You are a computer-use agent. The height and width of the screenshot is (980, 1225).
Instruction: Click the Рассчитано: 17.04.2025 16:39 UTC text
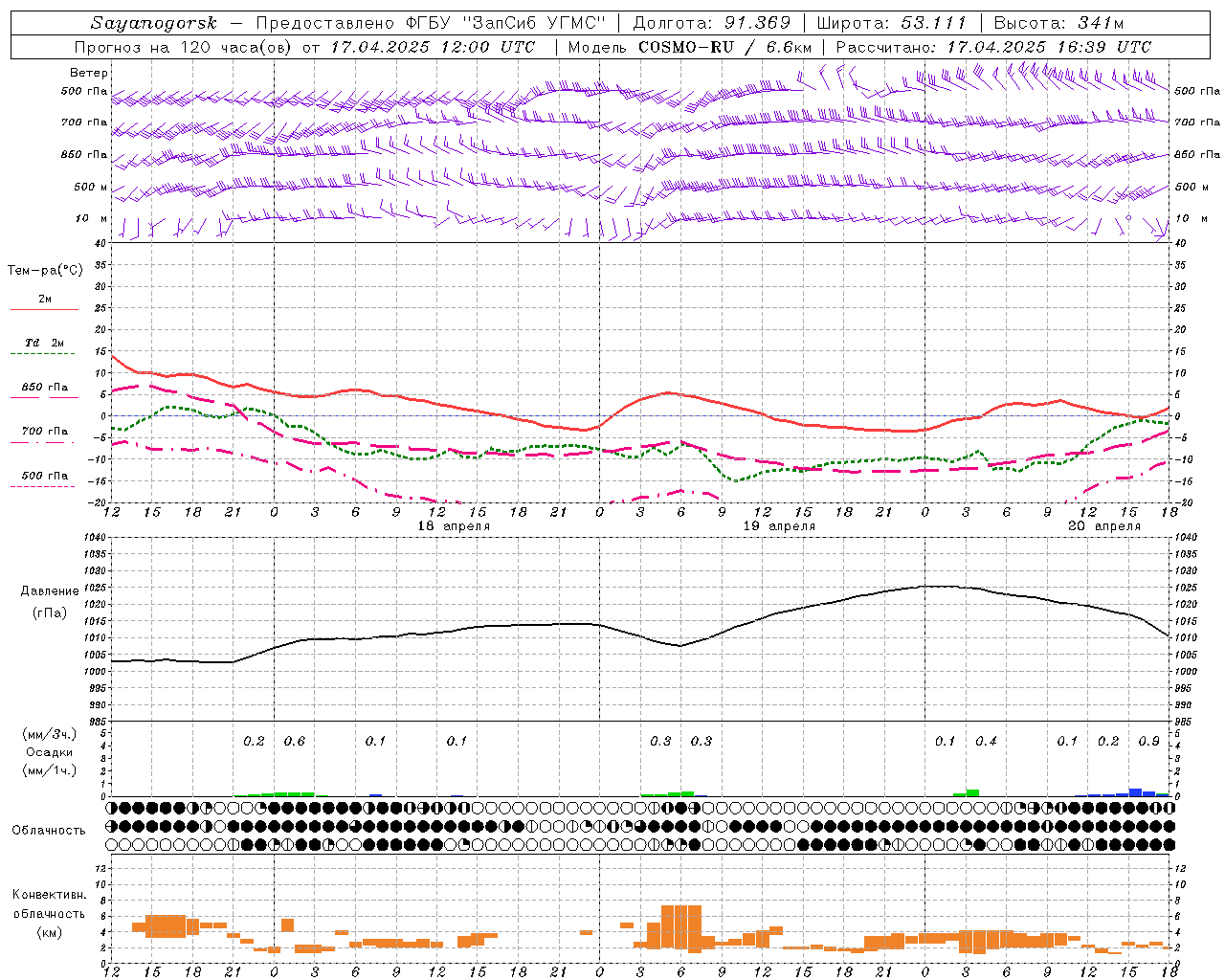point(993,47)
